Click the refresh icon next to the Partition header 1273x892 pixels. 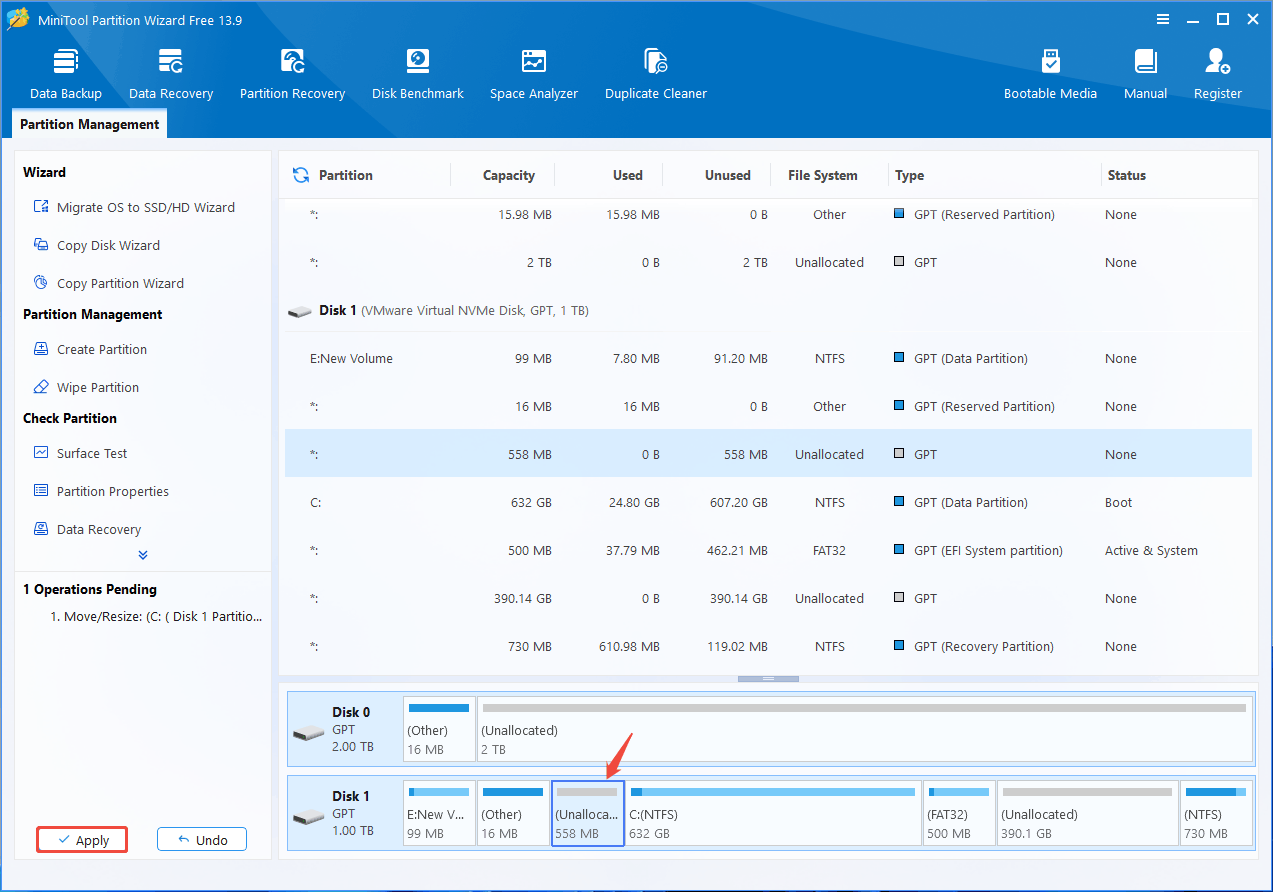300,175
